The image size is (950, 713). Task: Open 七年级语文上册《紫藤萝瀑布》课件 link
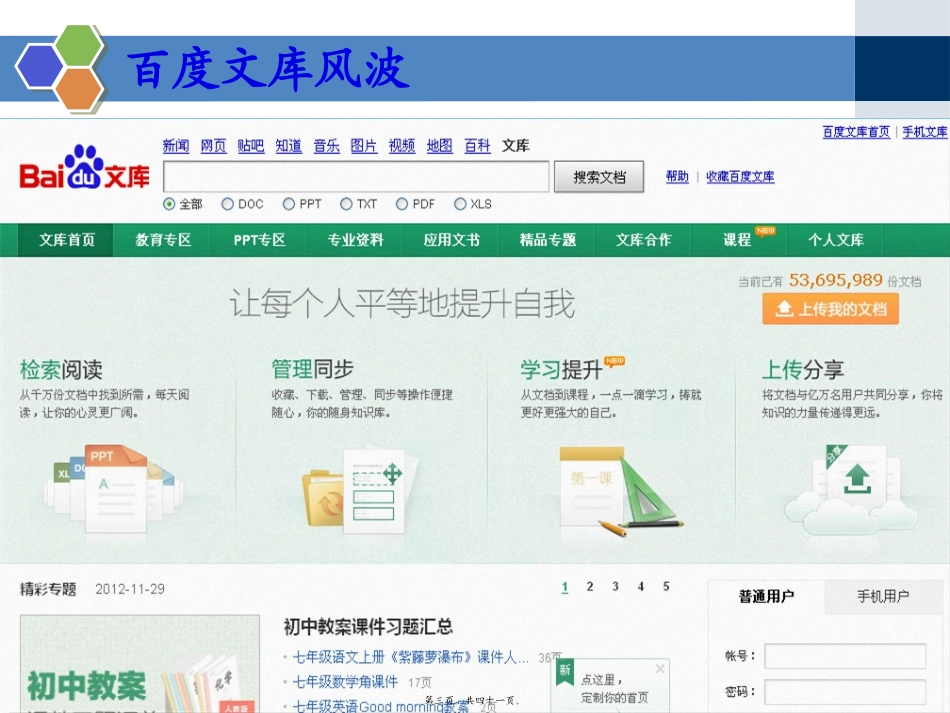[x=410, y=657]
